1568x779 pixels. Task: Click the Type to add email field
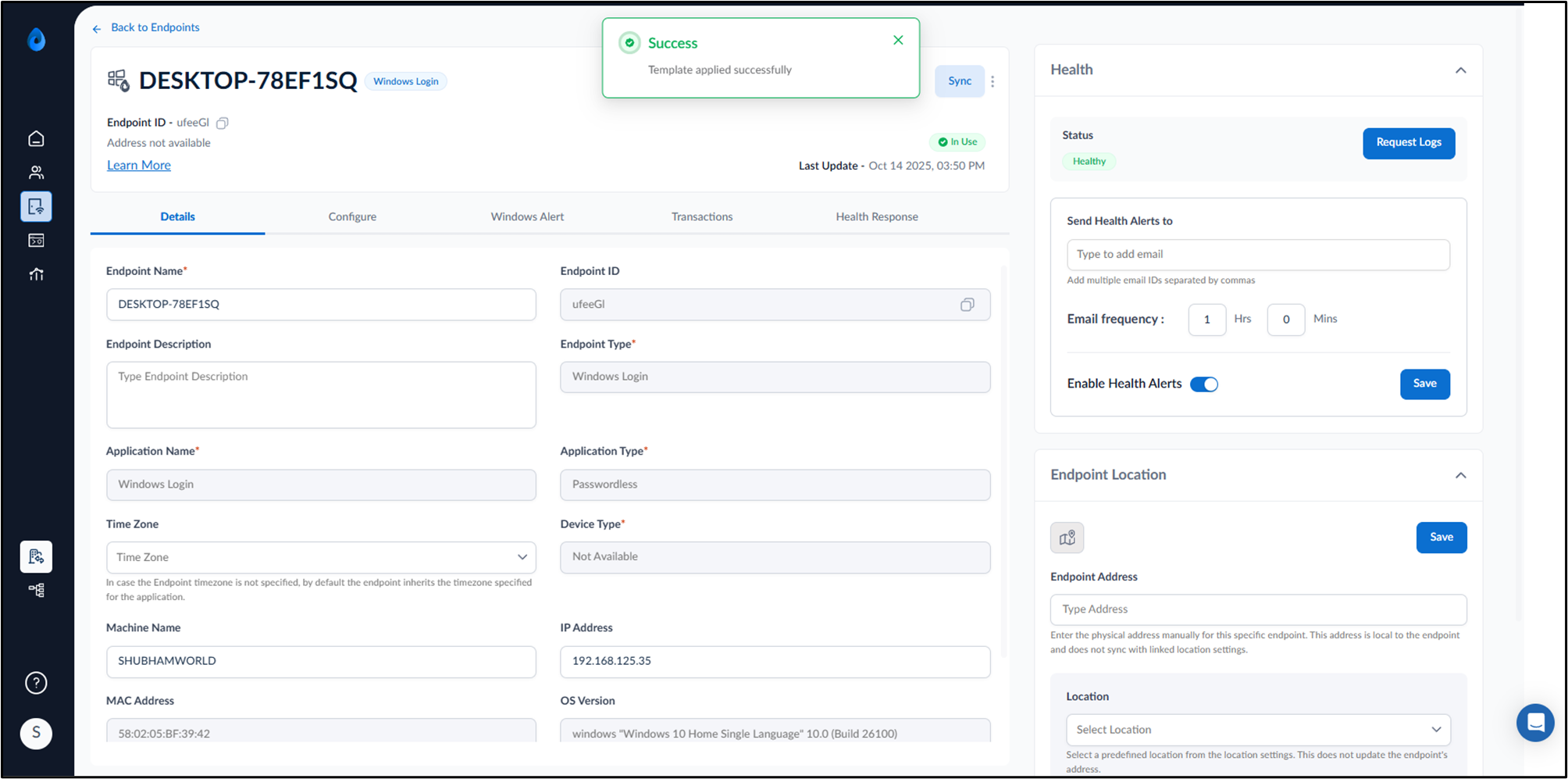click(1258, 255)
